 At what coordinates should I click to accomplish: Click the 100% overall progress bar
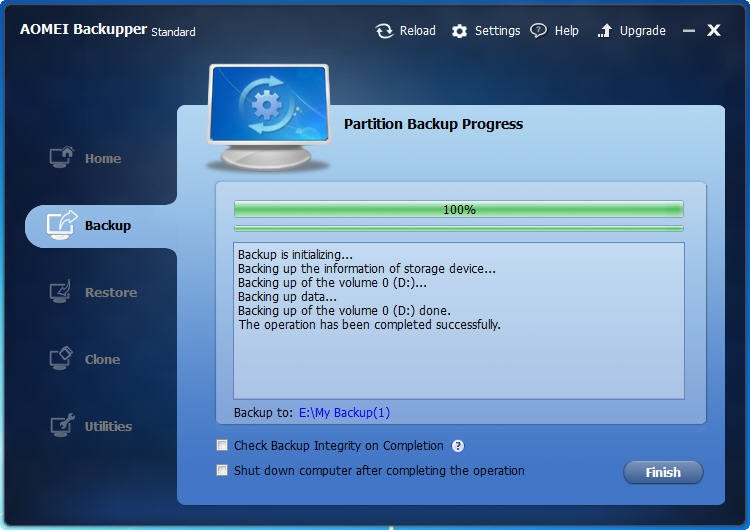(x=459, y=210)
